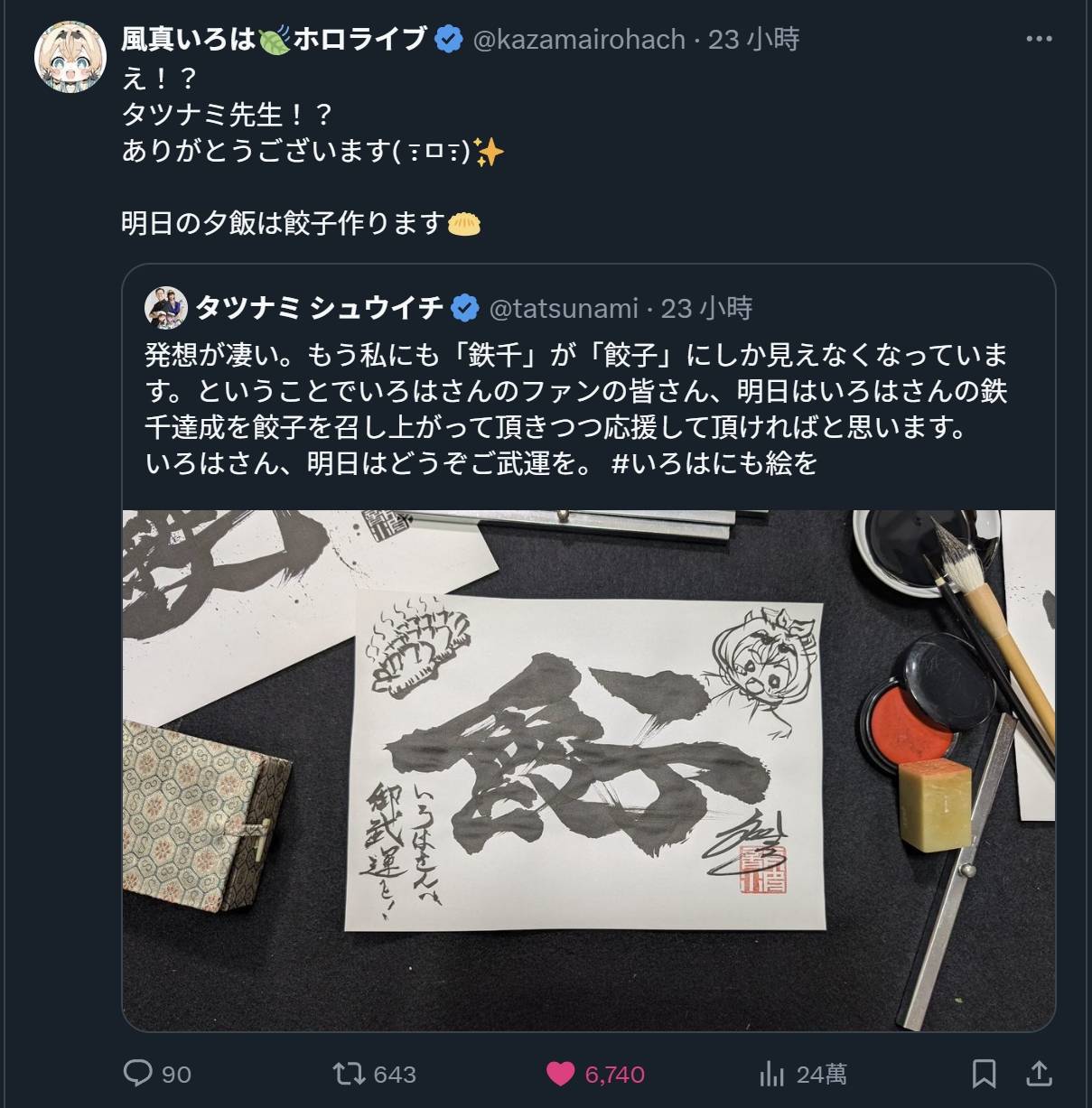Screen dimensions: 1092x1108
Task: Open the hashtag #いろはにも絵を
Action: [x=714, y=463]
